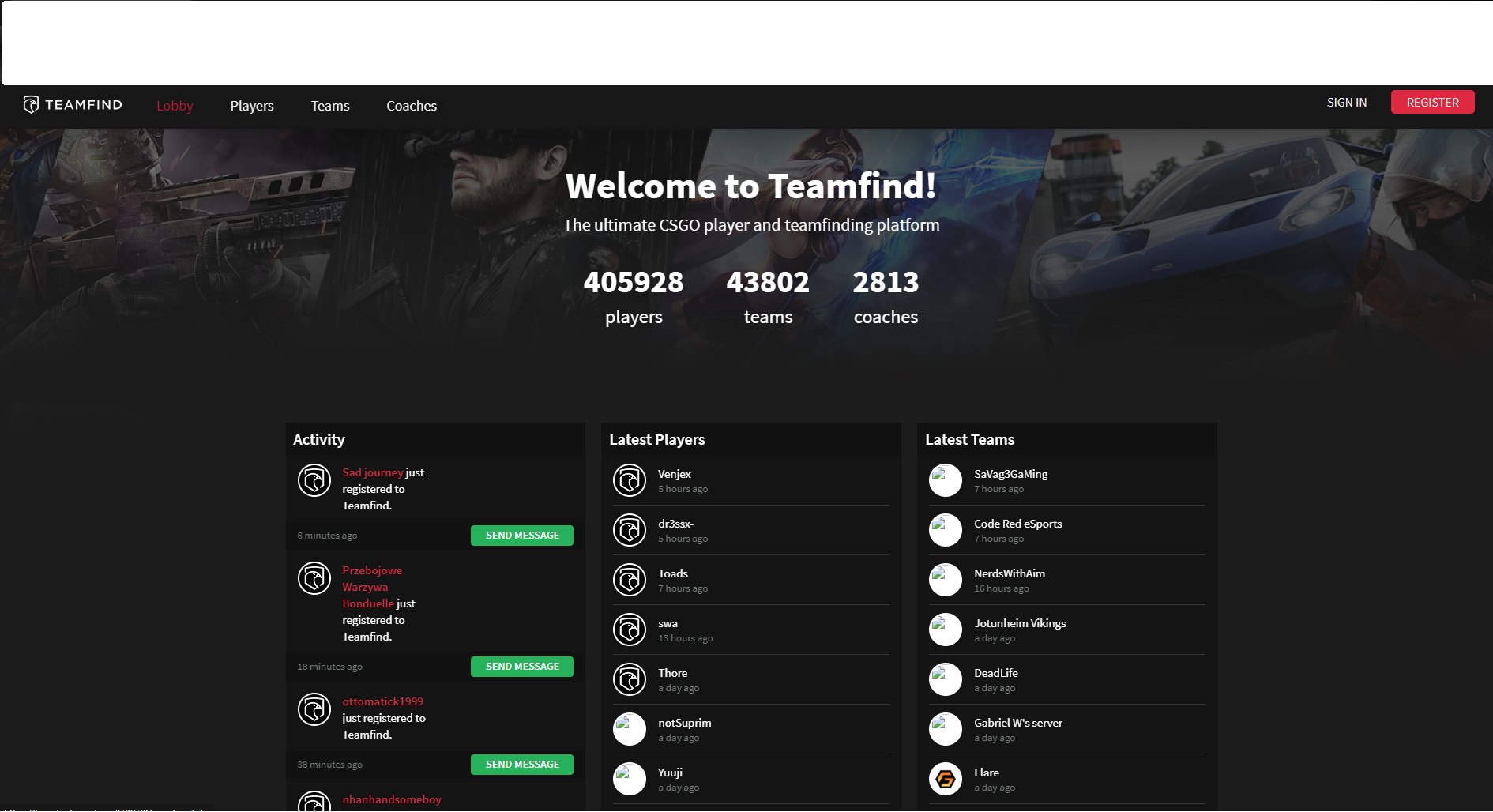Click the Activity panel heading

coord(319,439)
